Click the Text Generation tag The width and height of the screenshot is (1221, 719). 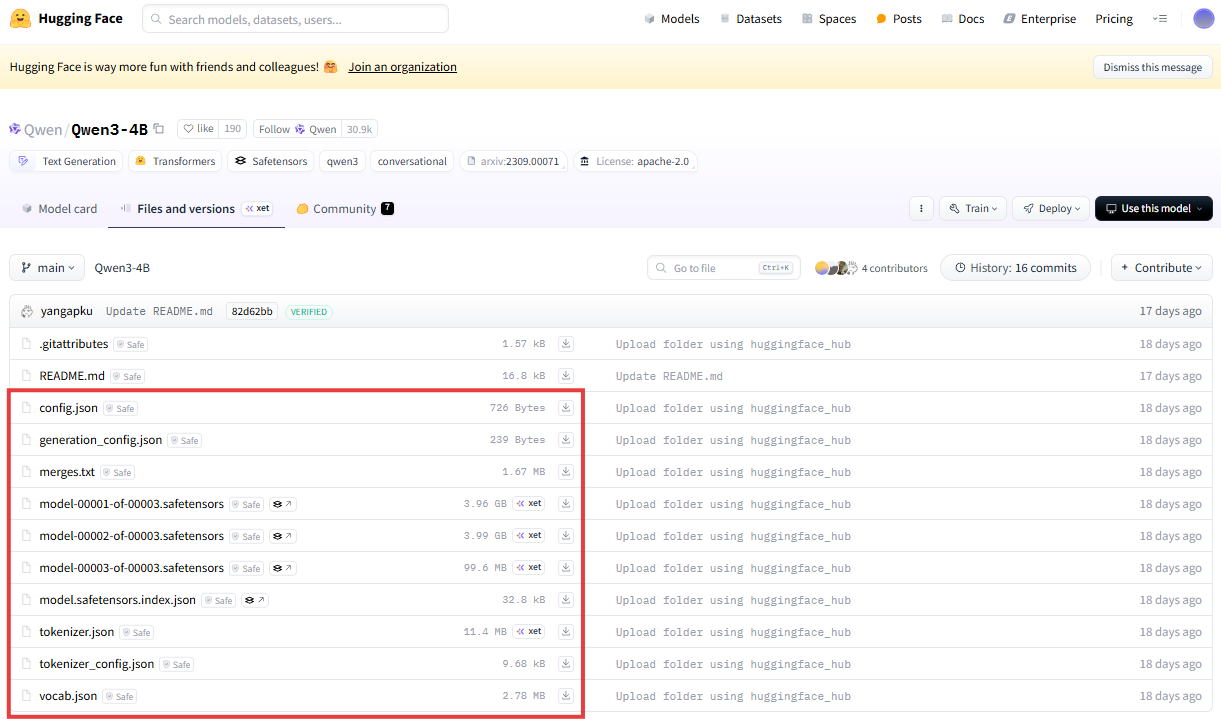66,161
